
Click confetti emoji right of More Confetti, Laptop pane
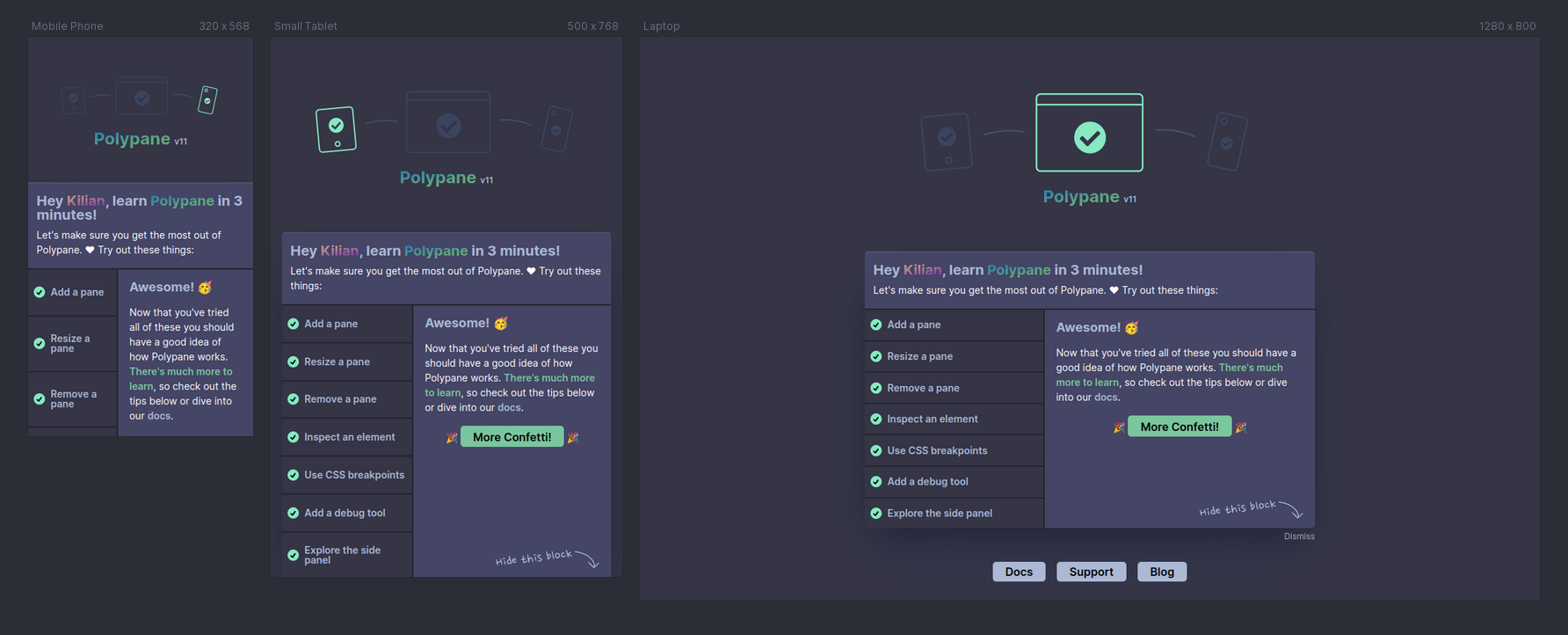click(1241, 427)
